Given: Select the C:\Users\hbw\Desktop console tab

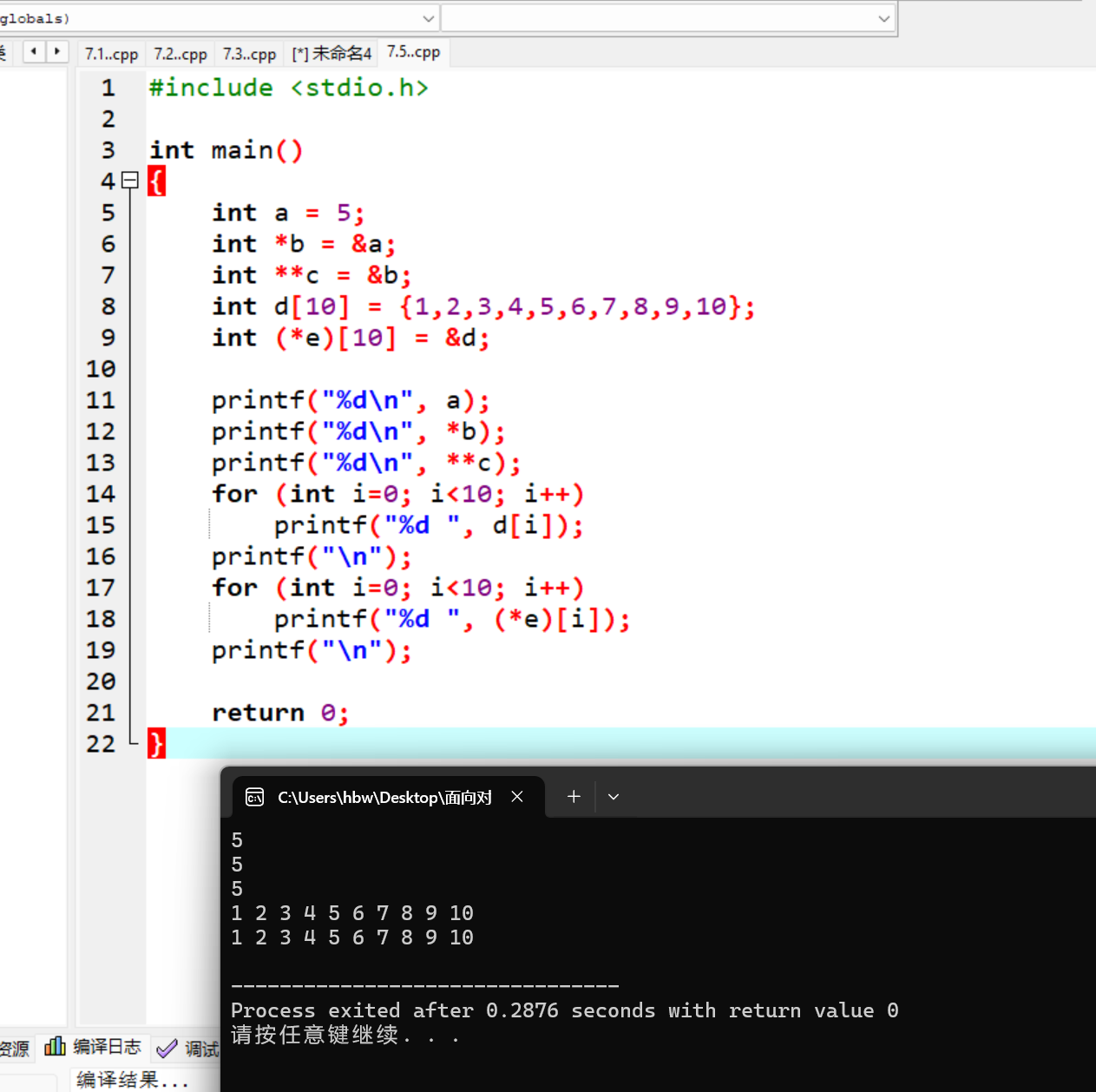Looking at the screenshot, I should tap(389, 797).
